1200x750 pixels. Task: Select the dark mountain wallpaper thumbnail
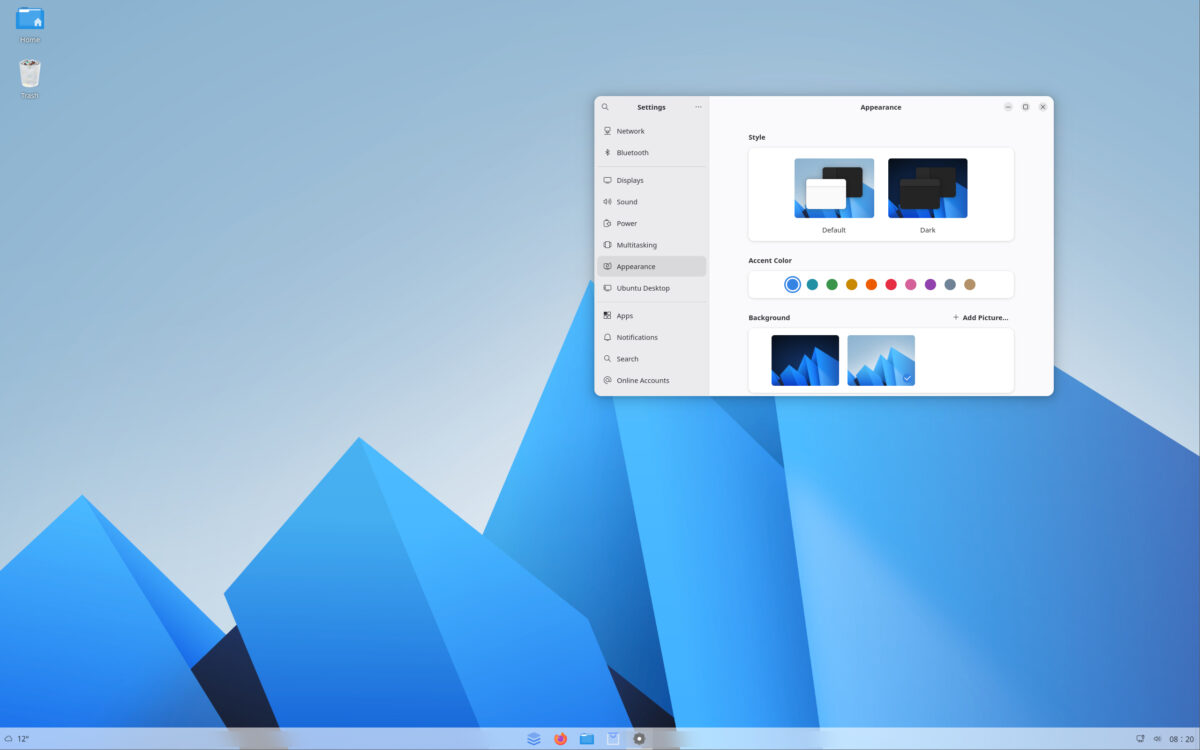(805, 360)
